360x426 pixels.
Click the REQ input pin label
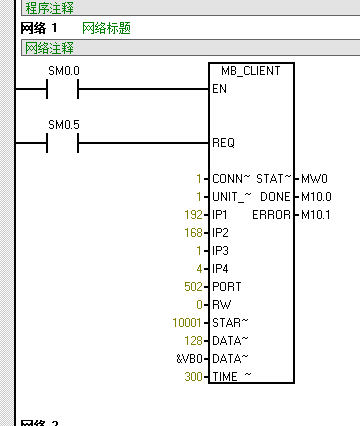point(223,143)
